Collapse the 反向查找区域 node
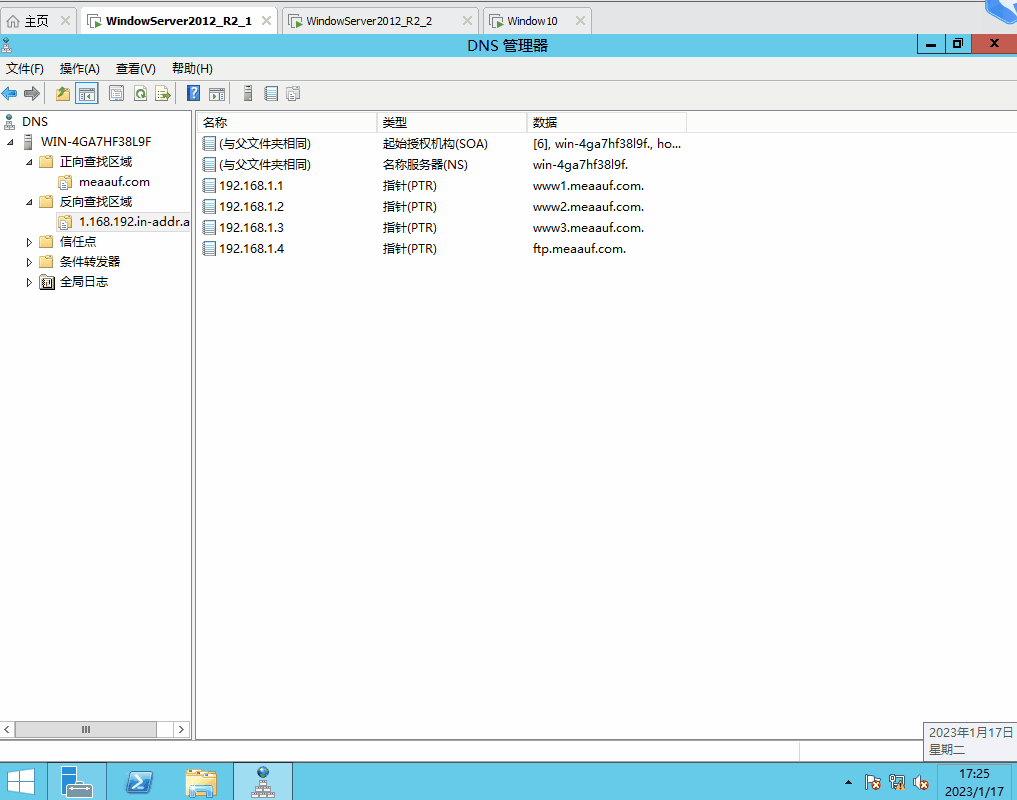 point(29,202)
